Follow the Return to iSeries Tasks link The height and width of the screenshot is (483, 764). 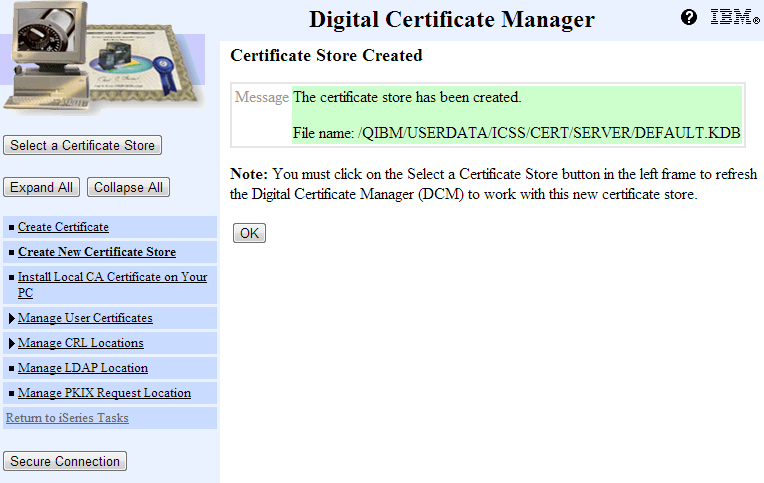[67, 418]
